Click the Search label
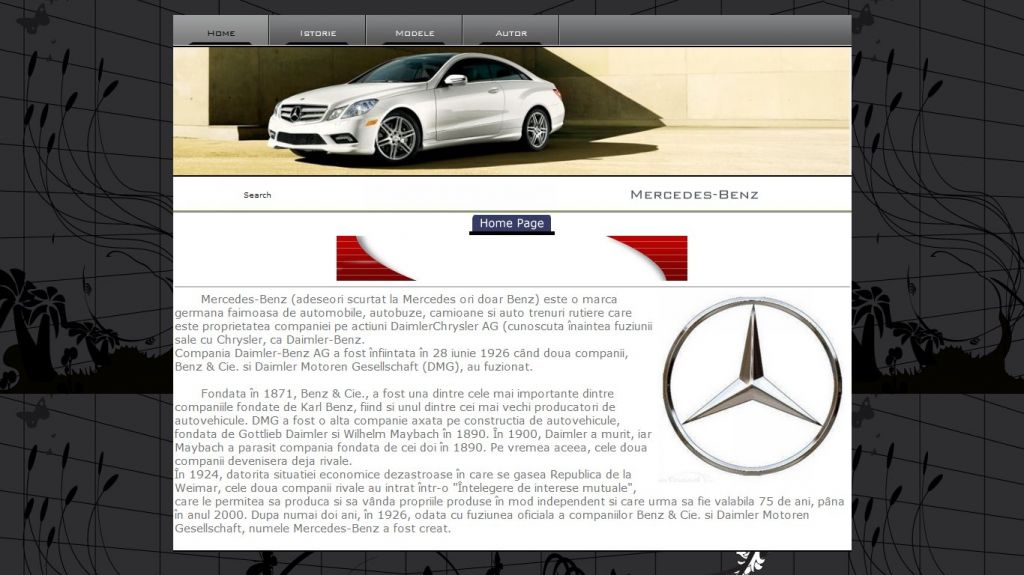This screenshot has width=1024, height=575. [257, 195]
